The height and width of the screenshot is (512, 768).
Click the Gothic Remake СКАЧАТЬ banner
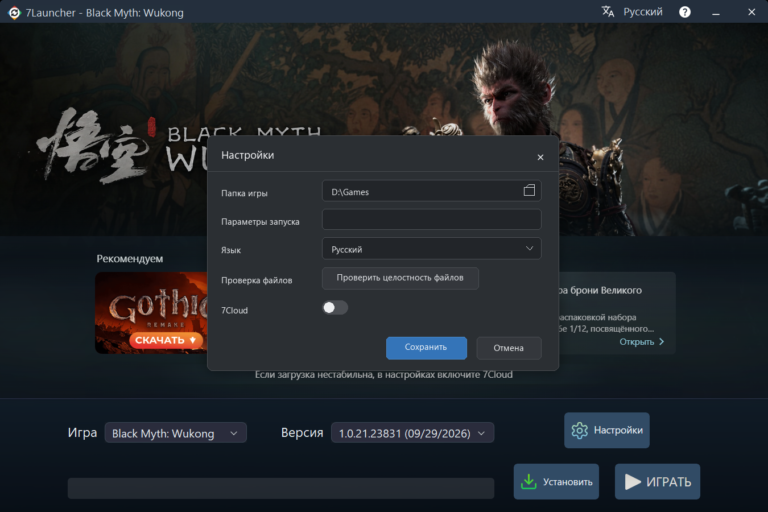(x=151, y=313)
